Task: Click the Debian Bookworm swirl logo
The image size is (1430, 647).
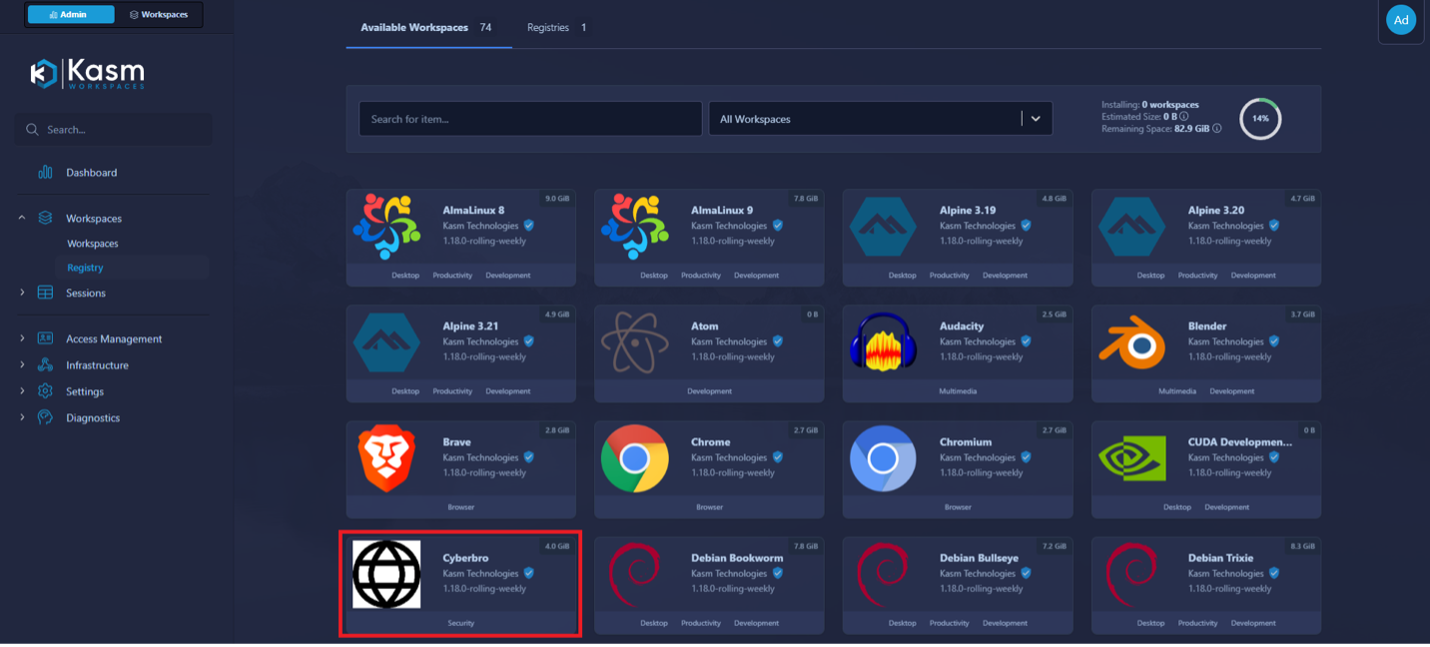Action: [x=635, y=574]
